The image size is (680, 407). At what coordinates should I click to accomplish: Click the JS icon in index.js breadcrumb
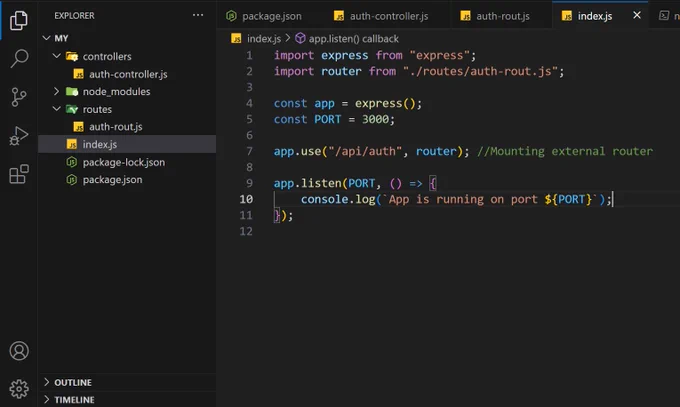(x=236, y=39)
